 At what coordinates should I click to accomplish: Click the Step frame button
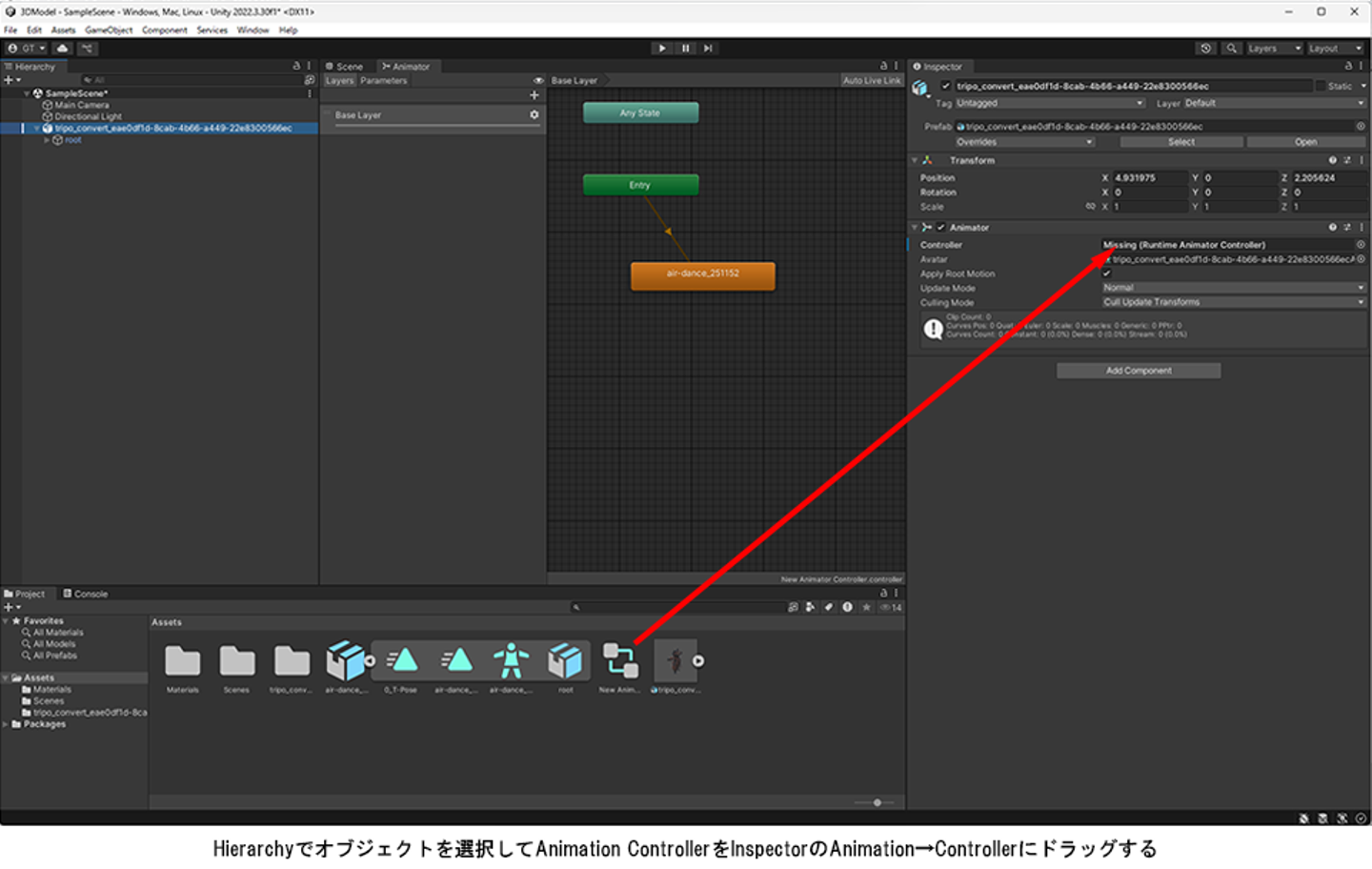tap(708, 49)
